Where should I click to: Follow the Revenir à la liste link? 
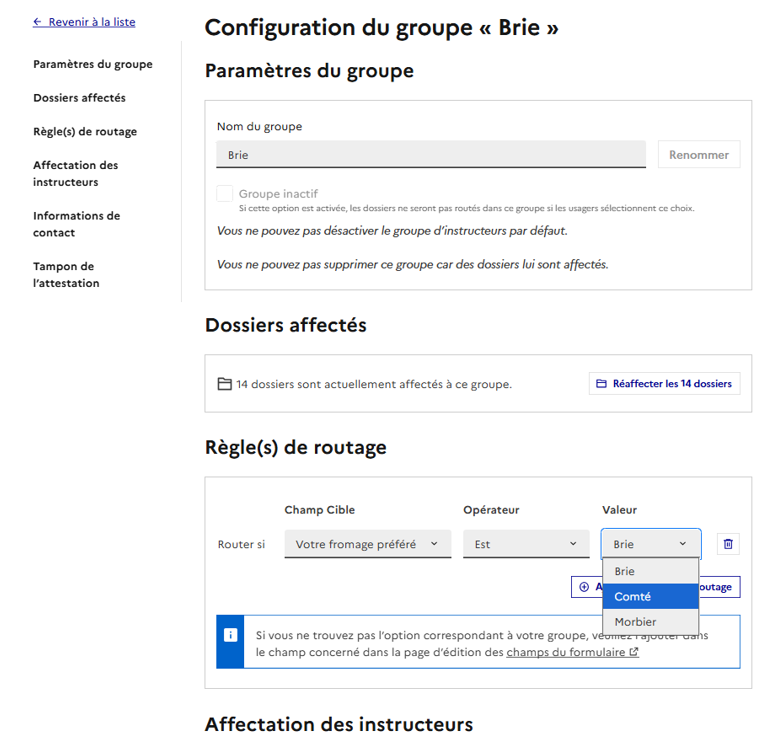click(84, 22)
